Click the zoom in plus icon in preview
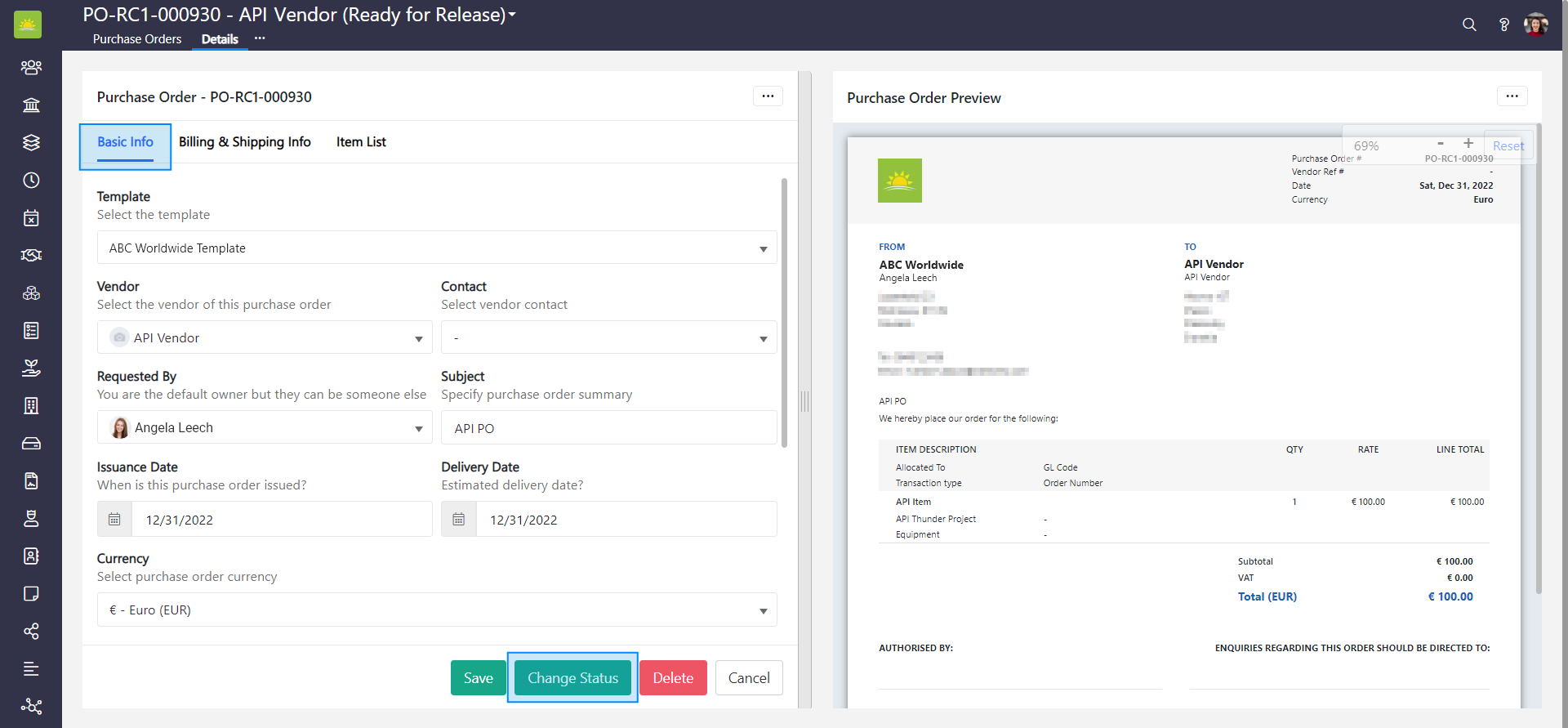The width and height of the screenshot is (1568, 728). coord(1468,144)
